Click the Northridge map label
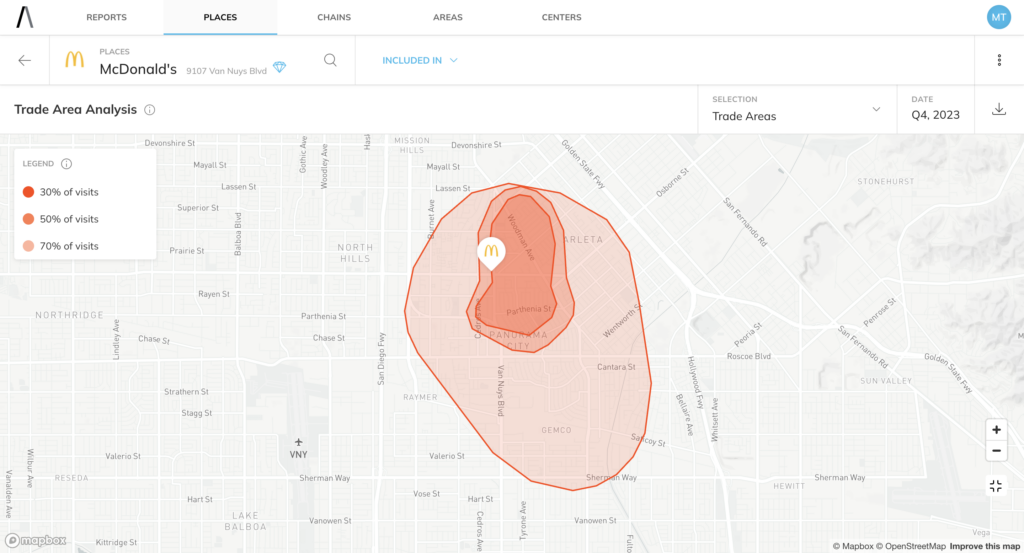Viewport: 1024px width, 553px height. point(69,315)
